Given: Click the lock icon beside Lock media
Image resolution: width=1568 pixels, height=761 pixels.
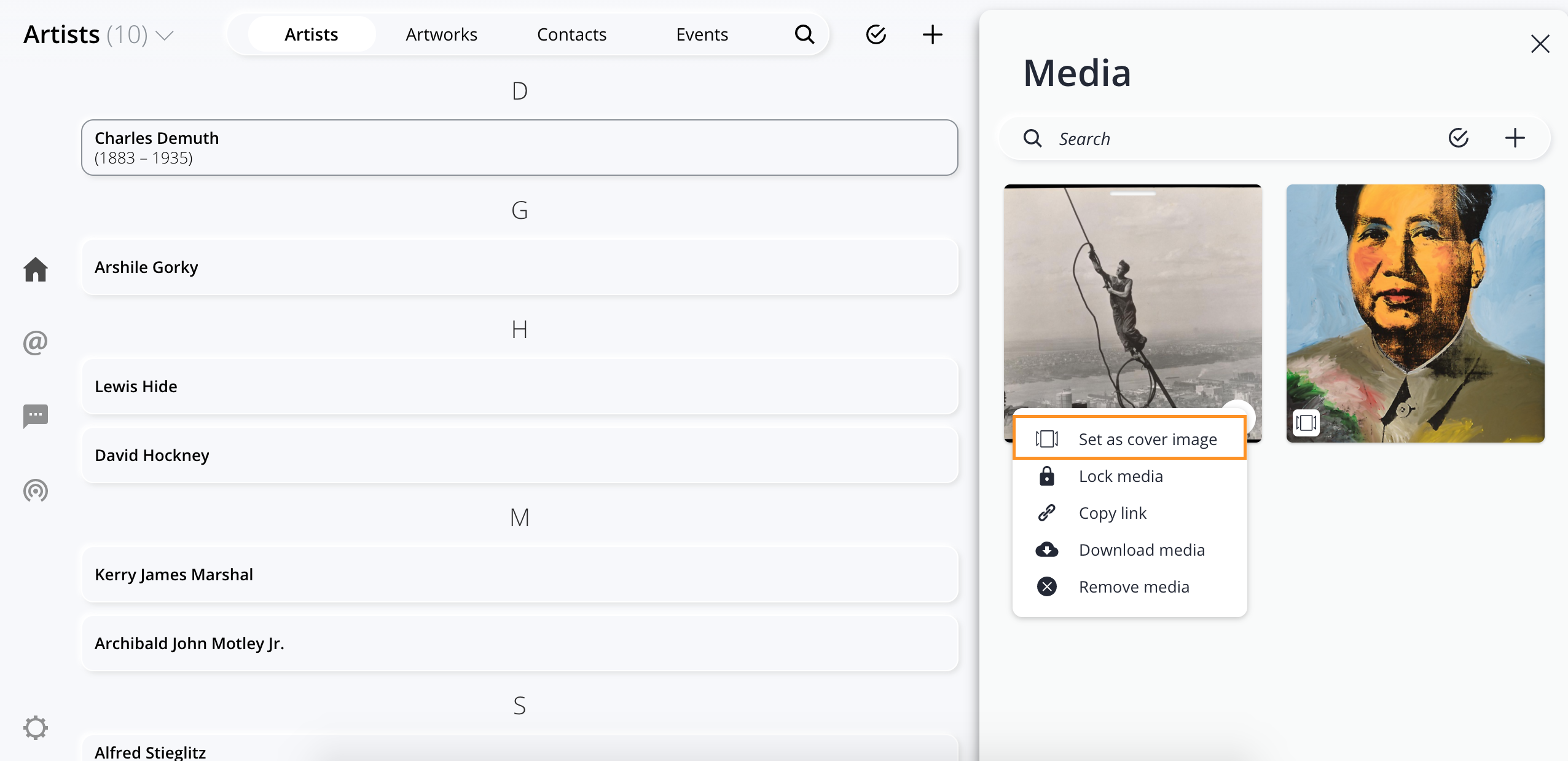Looking at the screenshot, I should pyautogui.click(x=1046, y=476).
